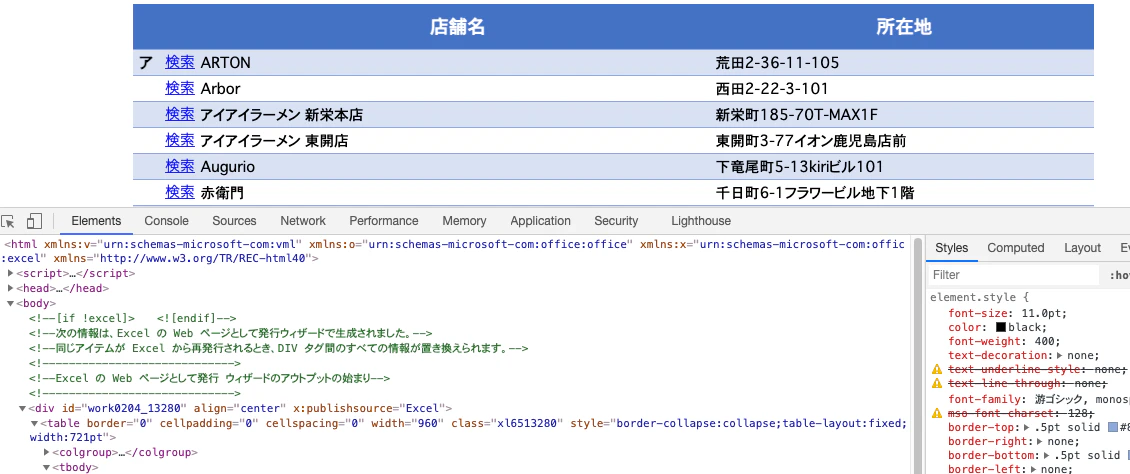Click warning icon beside text-line-through
The height and width of the screenshot is (474, 1130).
[937, 384]
